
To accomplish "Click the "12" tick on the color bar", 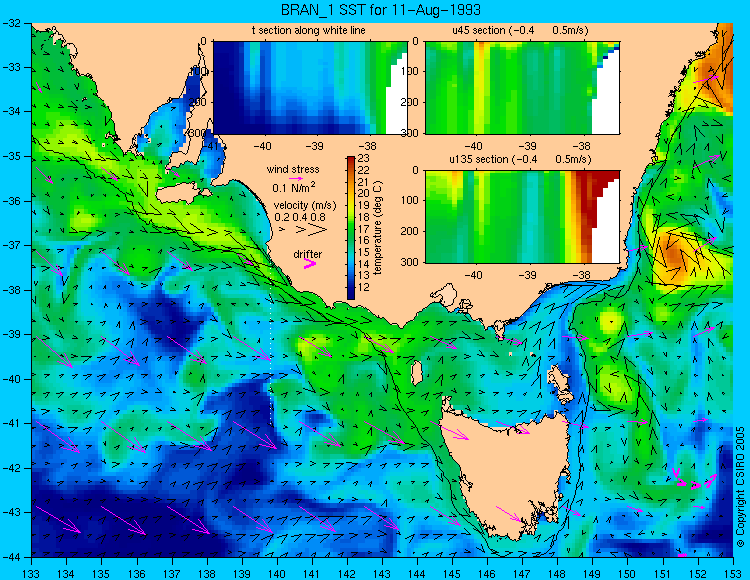I will [x=364, y=287].
